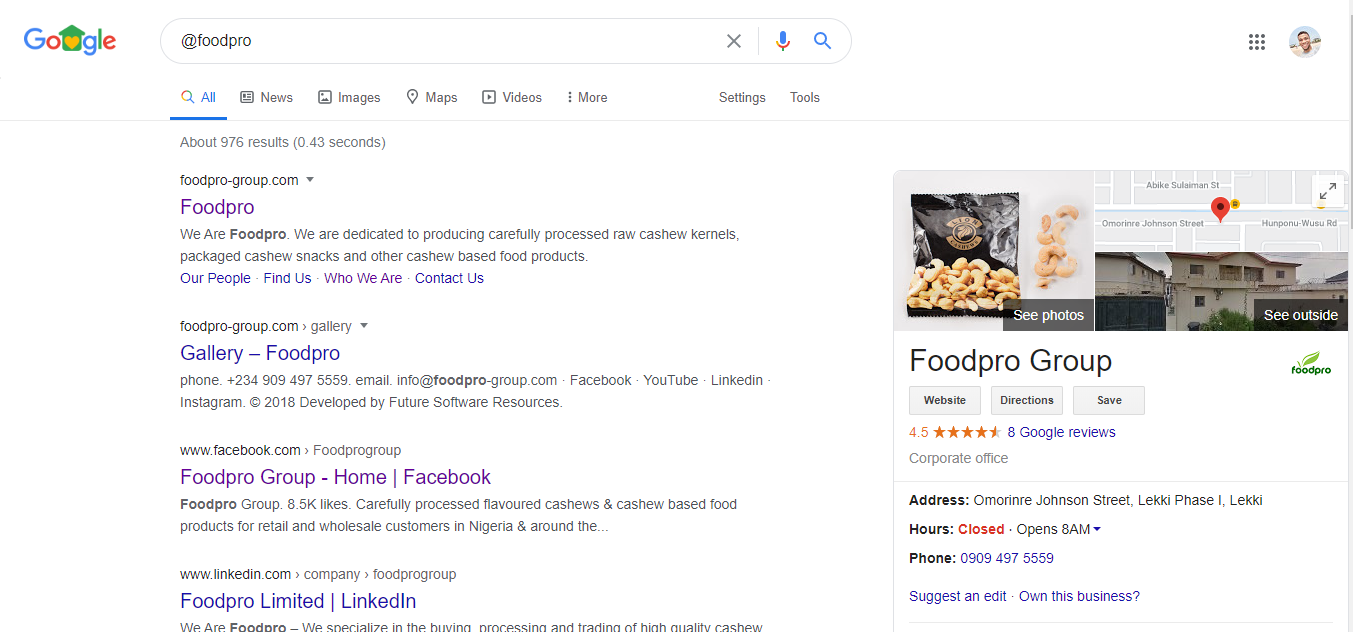Open the Our People sitelink
The image size is (1353, 632).
[x=215, y=278]
